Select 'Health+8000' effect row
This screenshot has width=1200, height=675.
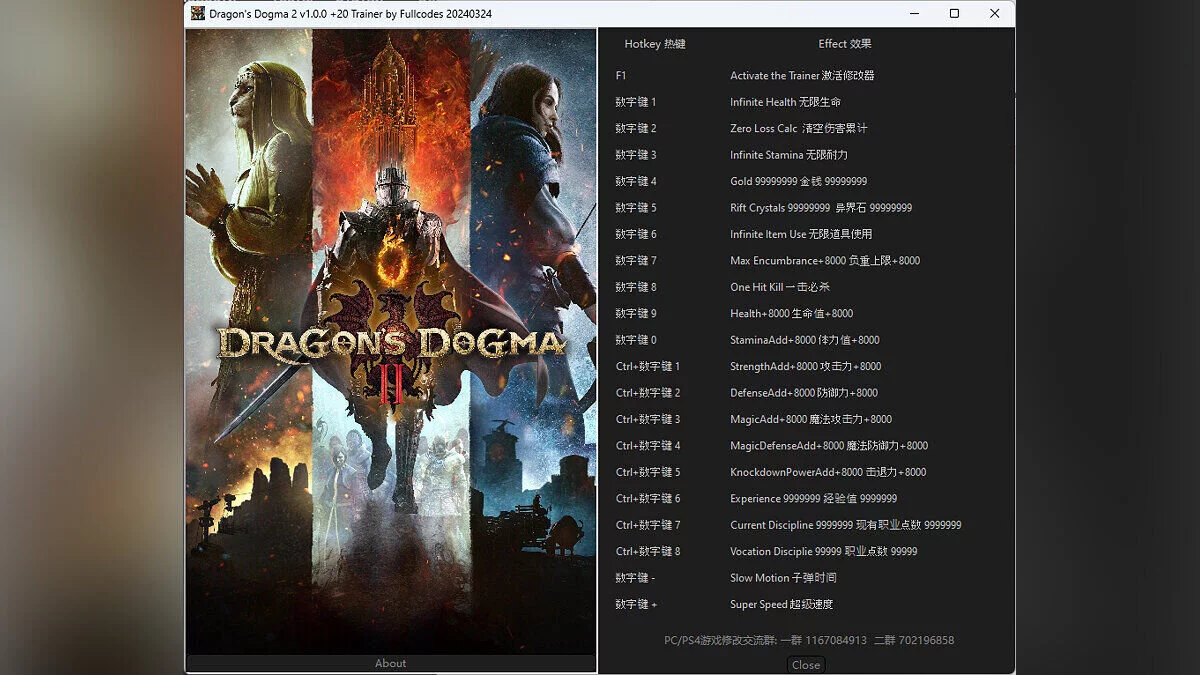click(x=791, y=313)
